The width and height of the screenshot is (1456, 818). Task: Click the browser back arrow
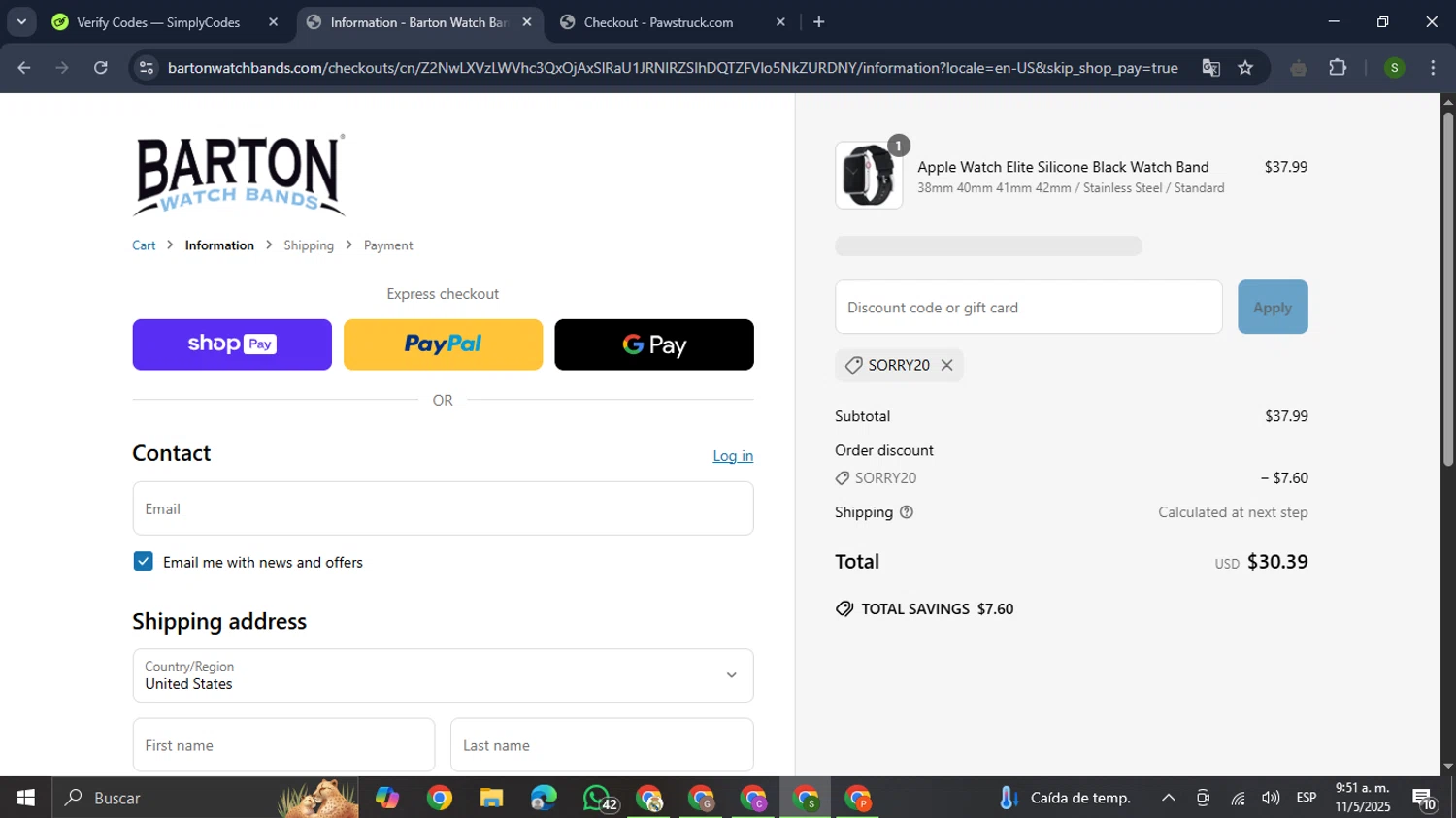coord(24,68)
